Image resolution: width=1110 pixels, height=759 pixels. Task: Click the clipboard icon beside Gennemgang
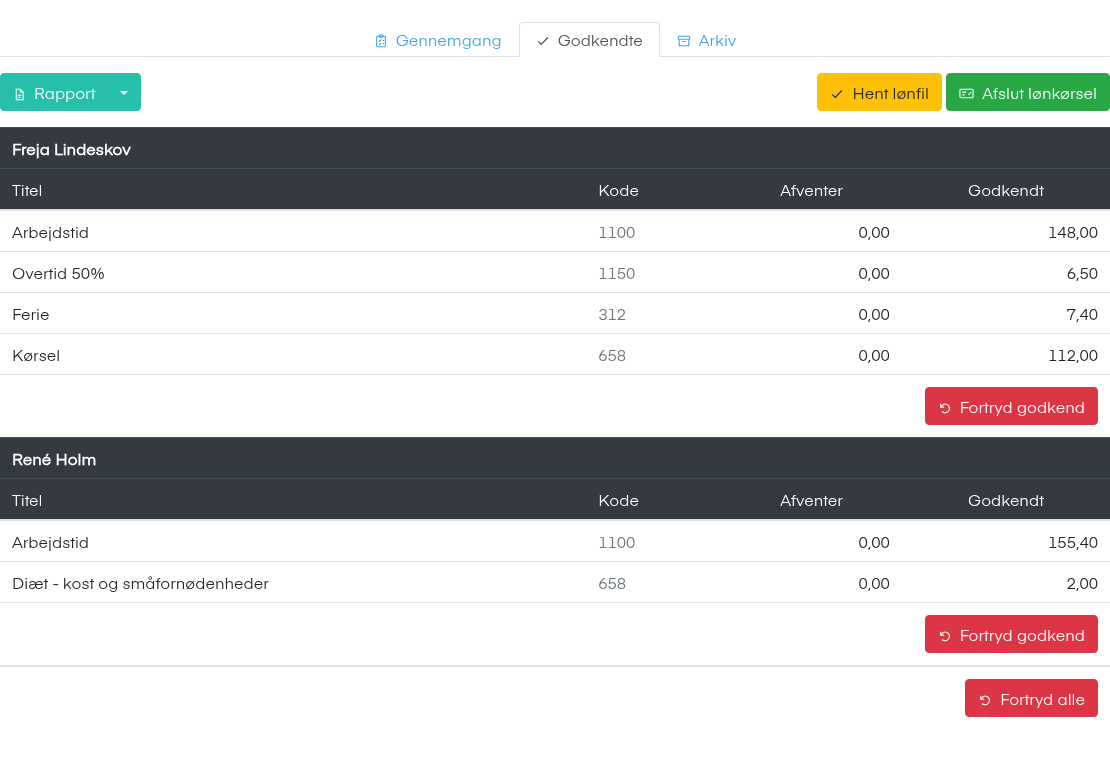click(381, 41)
